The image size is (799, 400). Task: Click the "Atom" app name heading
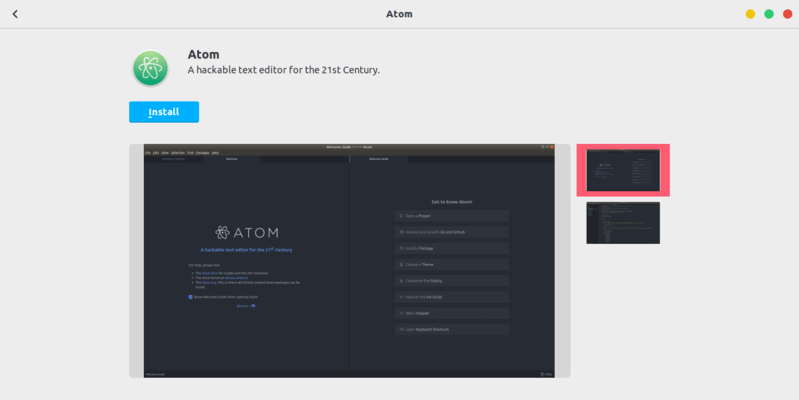pos(203,54)
